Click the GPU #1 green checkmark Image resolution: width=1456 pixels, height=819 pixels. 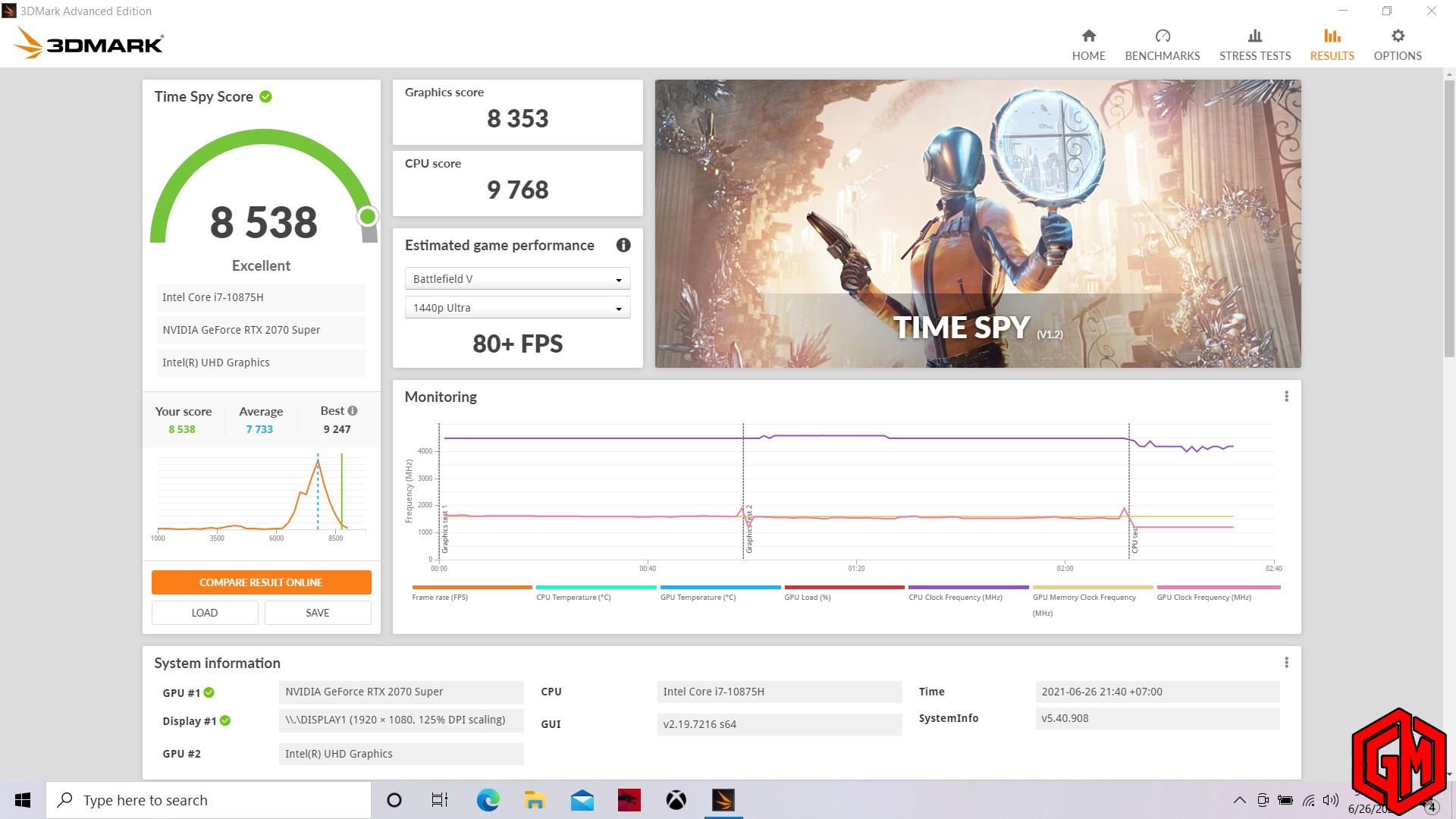[209, 692]
